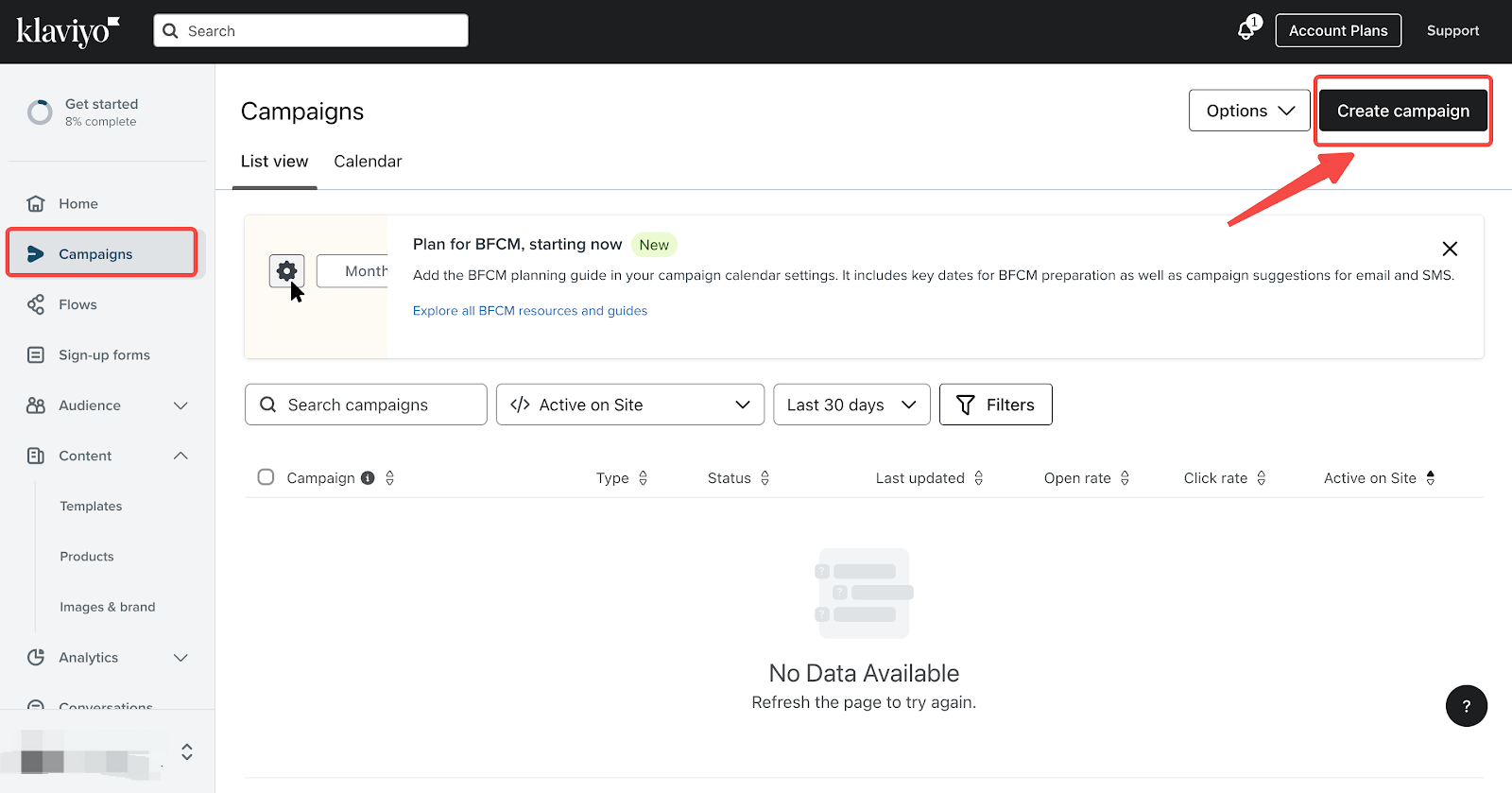Open the Support link
Screen dimensions: 1512x793
click(1452, 30)
